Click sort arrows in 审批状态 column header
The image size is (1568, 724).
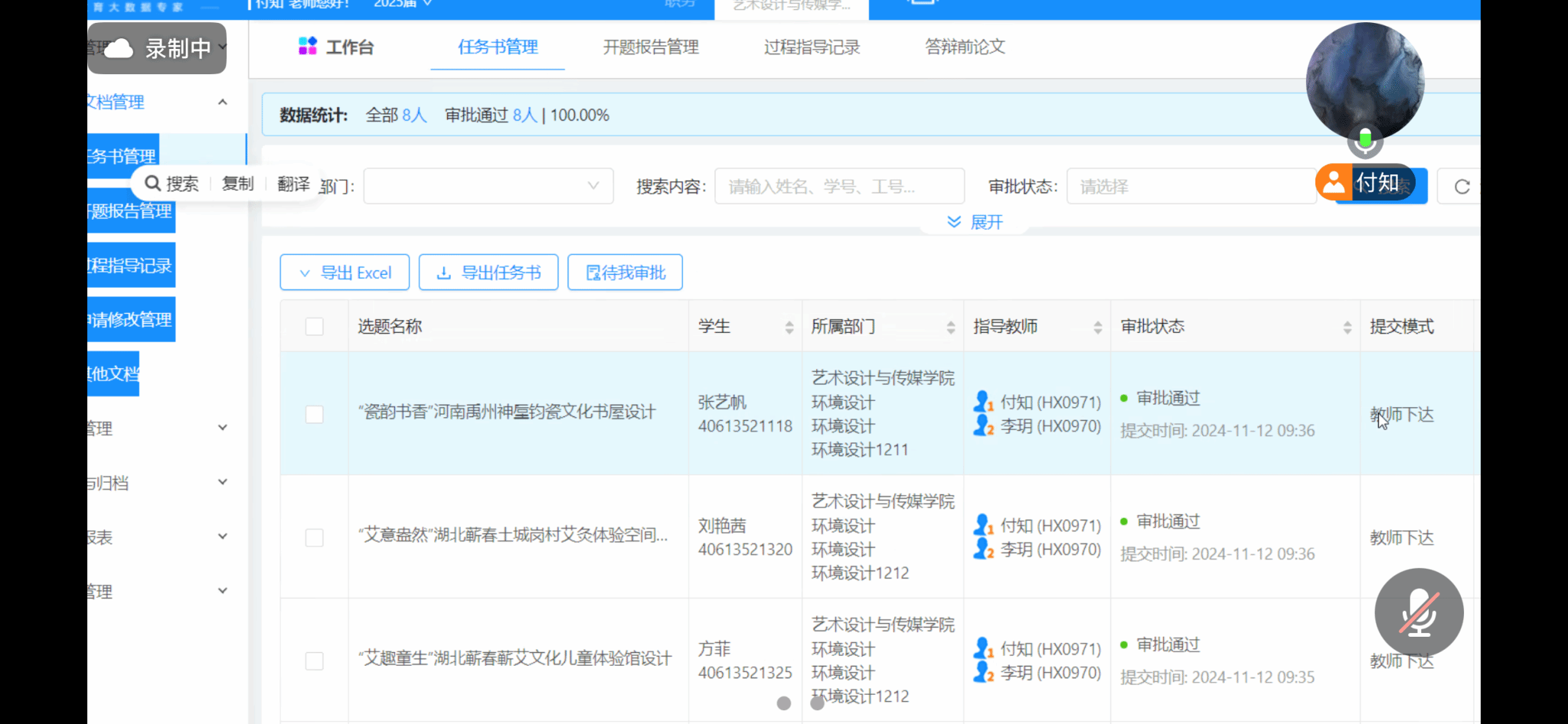coord(1347,328)
